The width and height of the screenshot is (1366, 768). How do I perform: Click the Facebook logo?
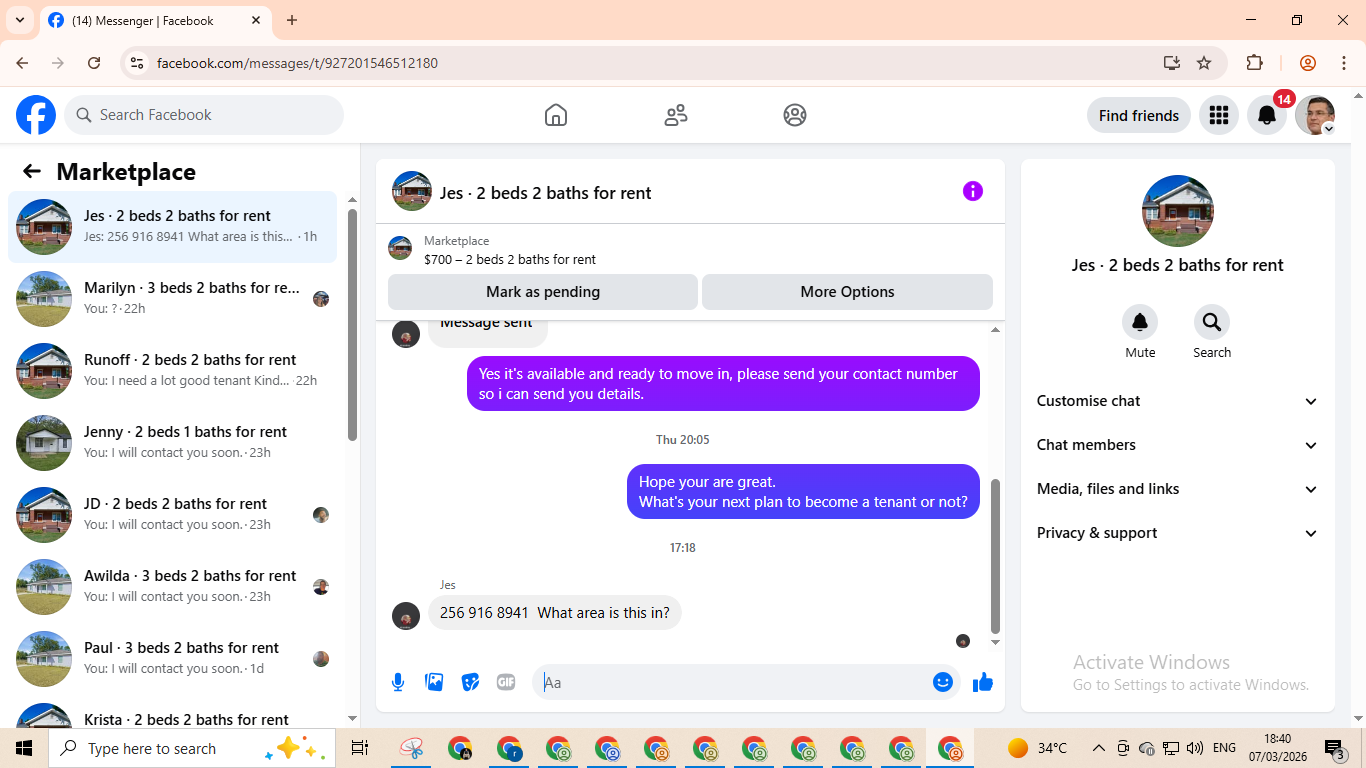click(36, 115)
